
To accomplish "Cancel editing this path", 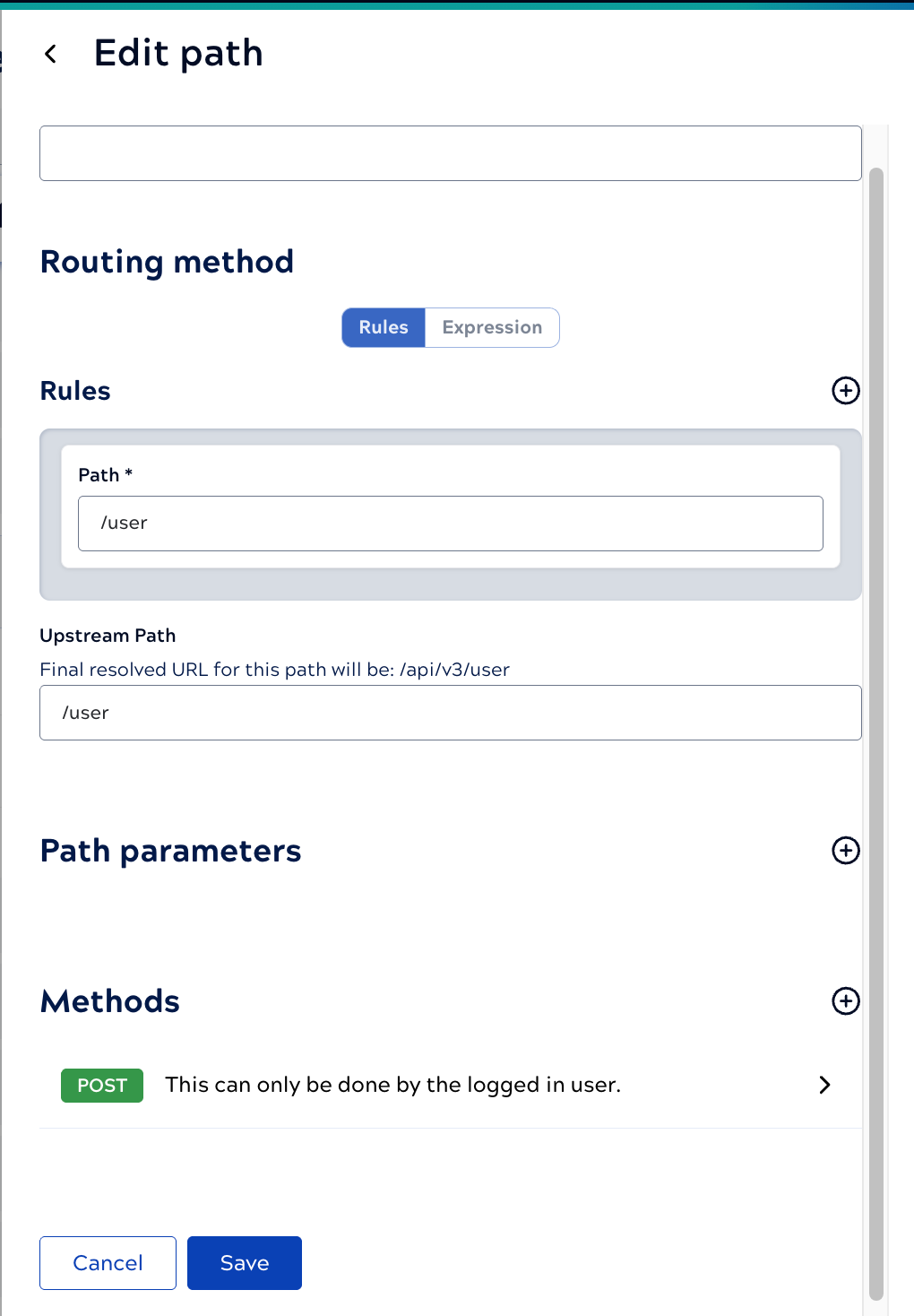I will click(107, 1262).
